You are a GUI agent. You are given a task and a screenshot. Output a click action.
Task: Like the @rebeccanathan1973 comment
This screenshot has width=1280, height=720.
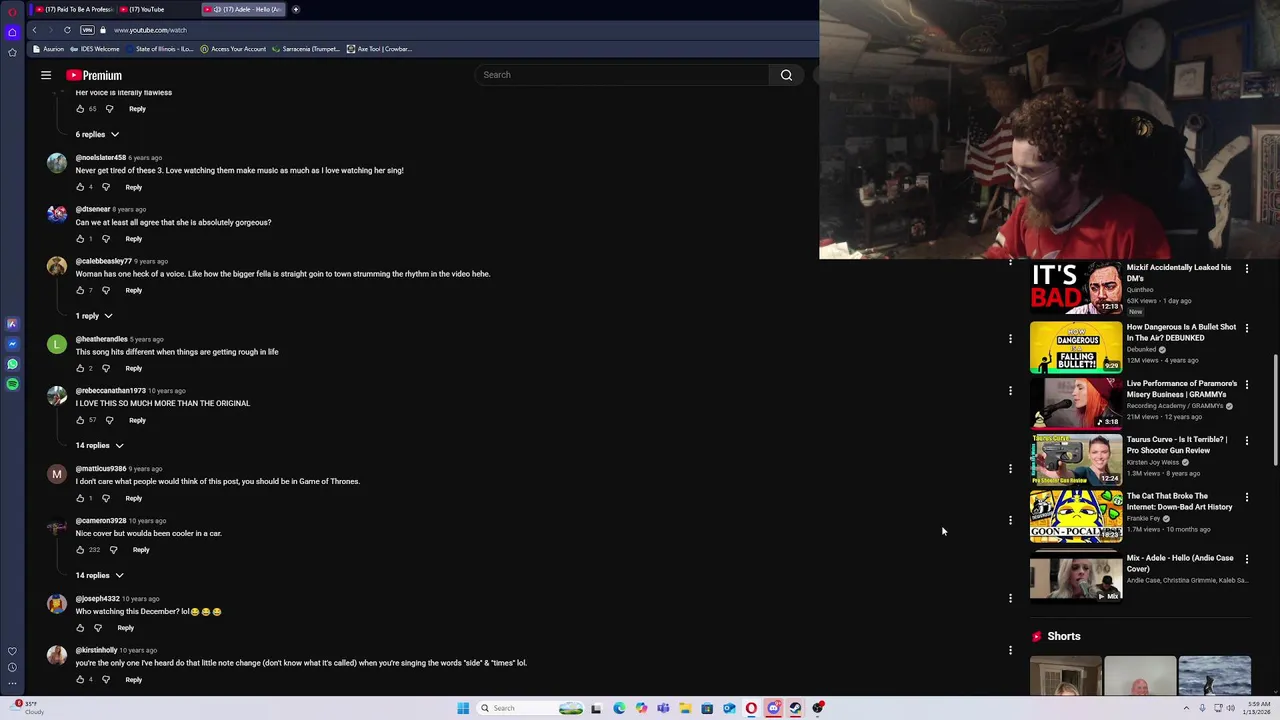[80, 420]
